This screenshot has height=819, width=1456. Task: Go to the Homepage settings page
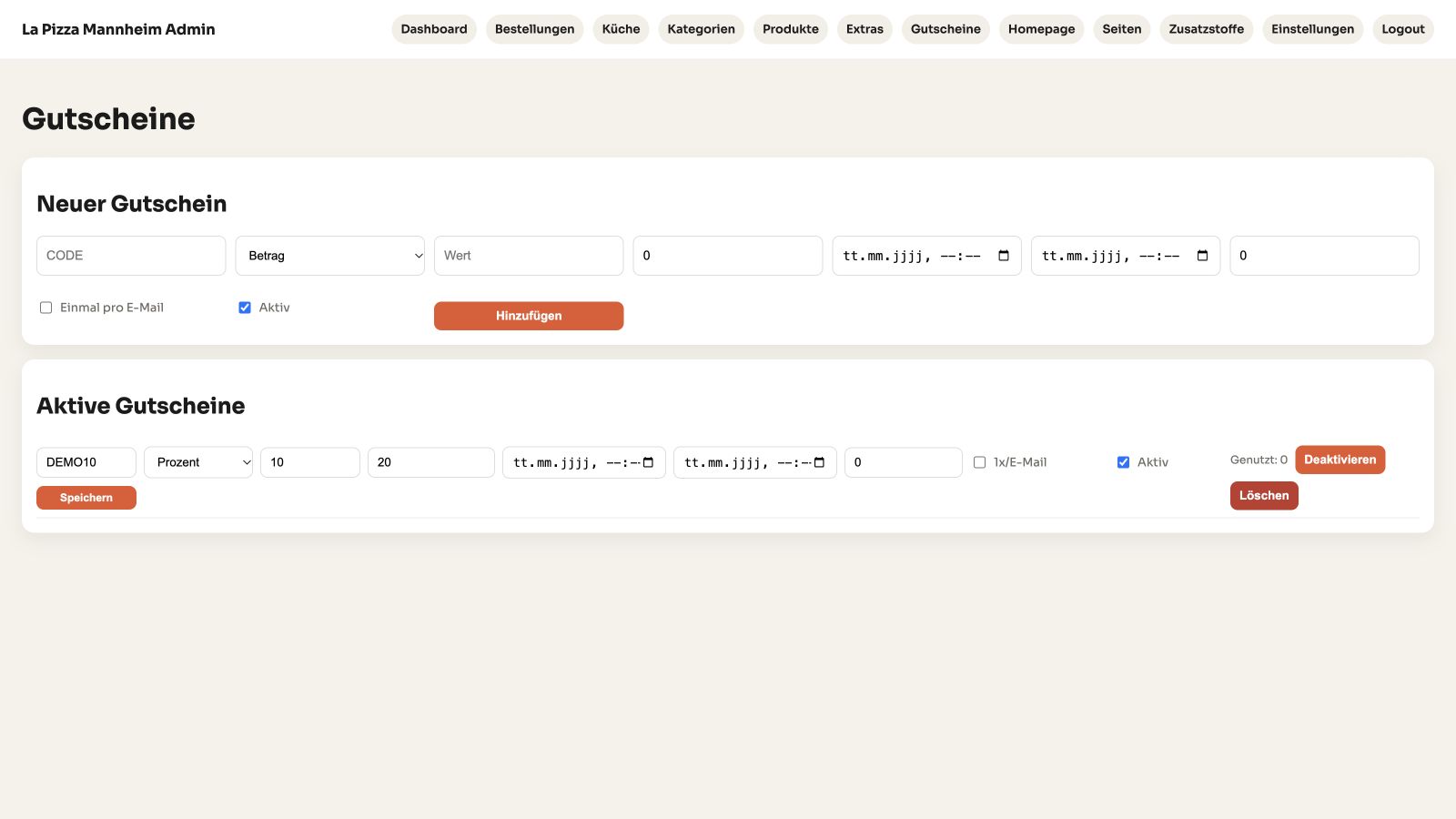click(x=1042, y=29)
